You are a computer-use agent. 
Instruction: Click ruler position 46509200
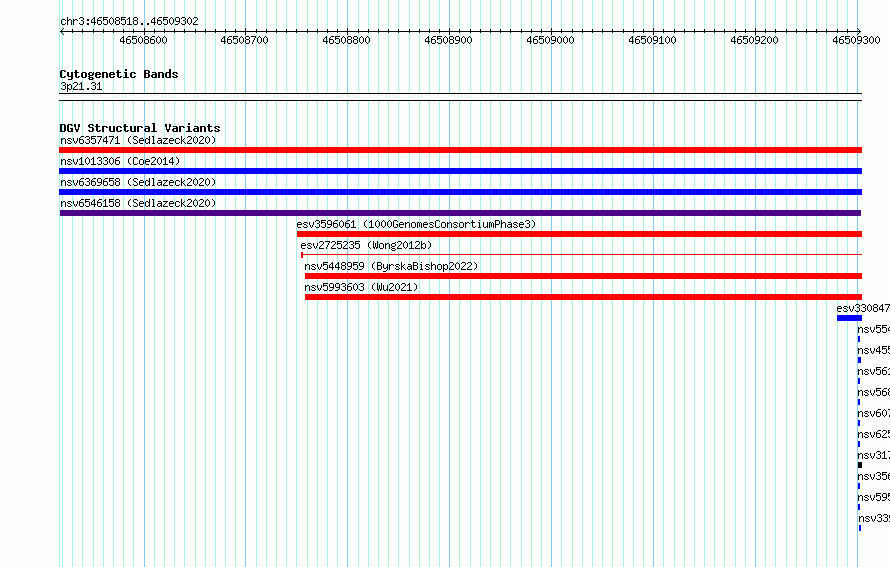pyautogui.click(x=754, y=40)
